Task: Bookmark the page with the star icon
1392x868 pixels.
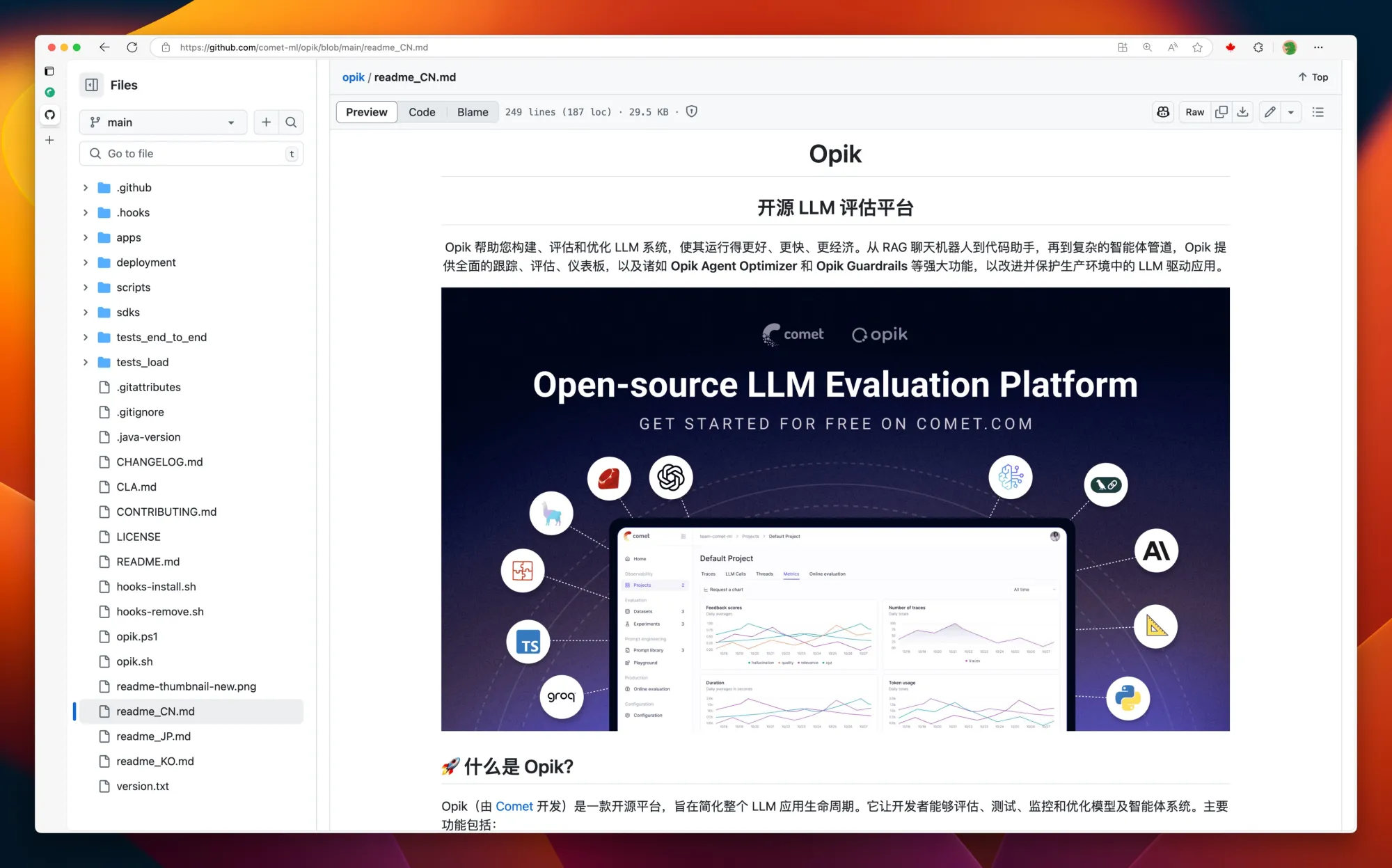Action: tap(1197, 47)
